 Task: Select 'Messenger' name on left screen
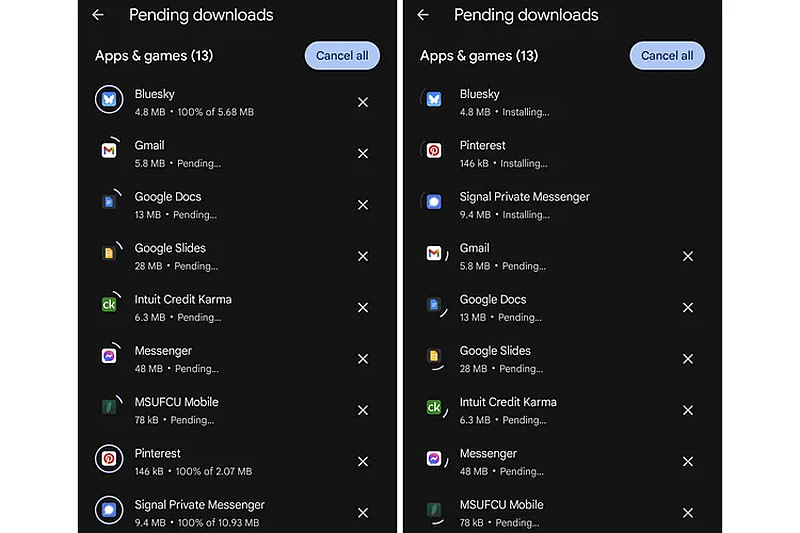[163, 351]
